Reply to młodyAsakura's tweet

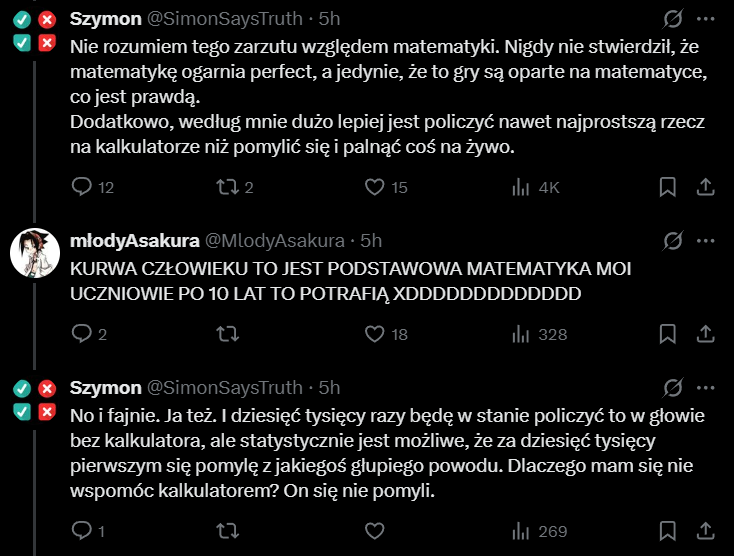[83, 334]
